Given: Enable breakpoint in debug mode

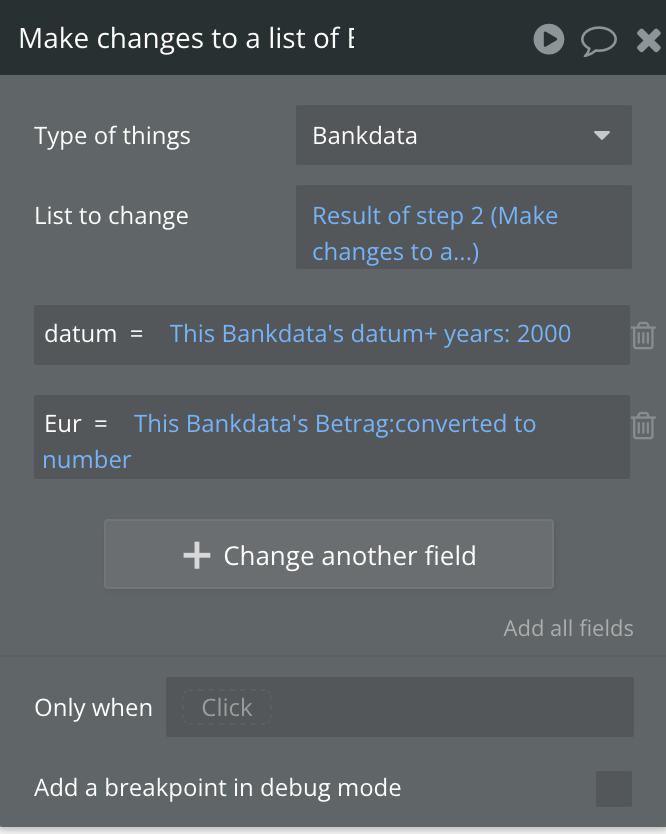Looking at the screenshot, I should pos(613,789).
